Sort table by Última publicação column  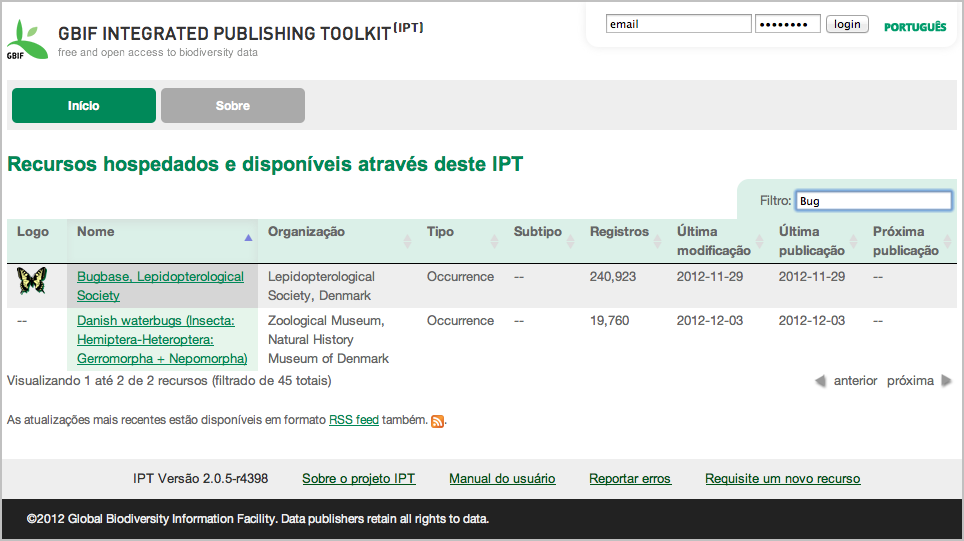[x=816, y=240]
